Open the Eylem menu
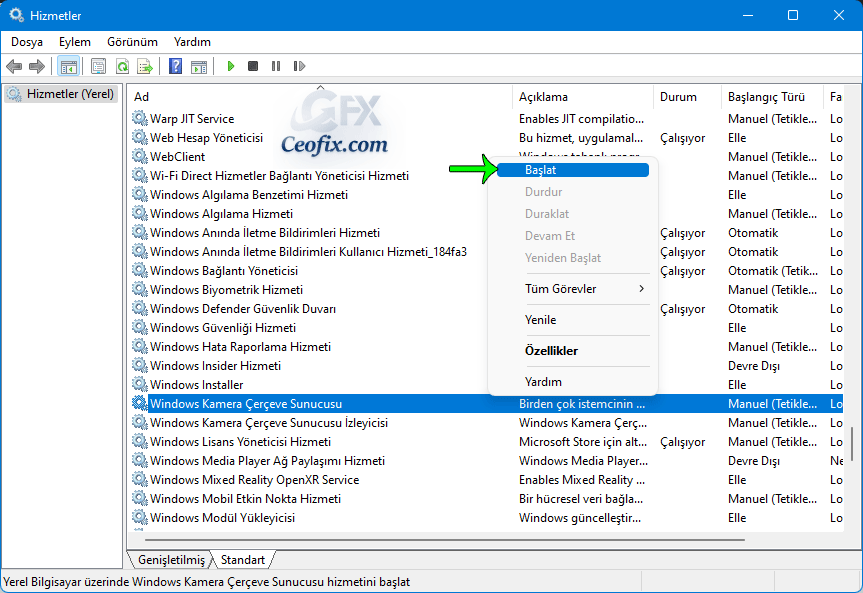Image resolution: width=863 pixels, height=593 pixels. [x=74, y=42]
